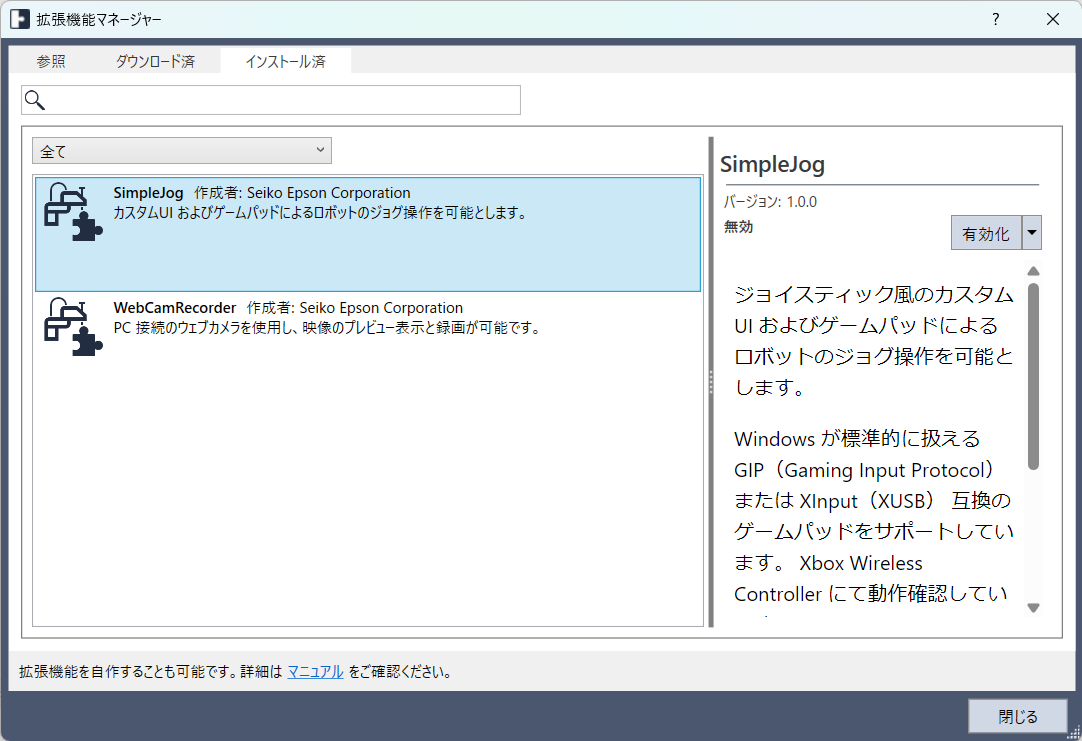Screen dimensions: 1082x741
Task: Click the help question mark button
Action: coord(995,20)
